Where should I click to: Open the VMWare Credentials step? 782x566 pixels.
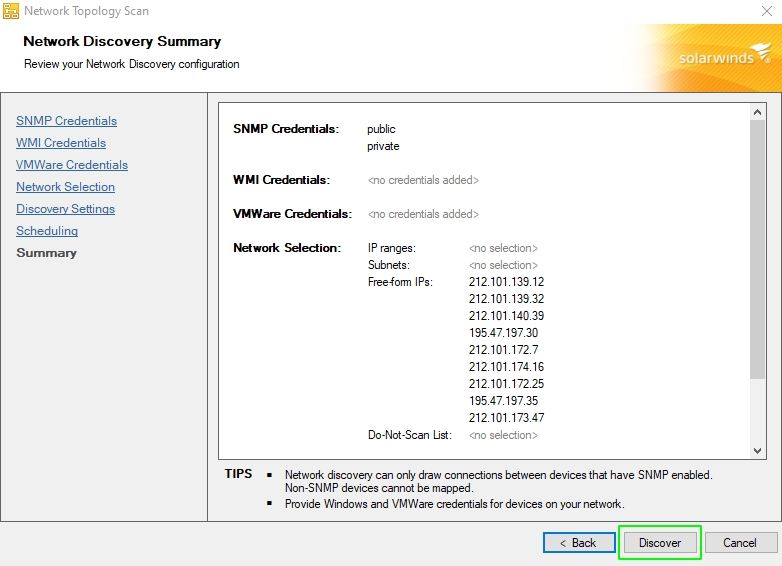click(72, 165)
